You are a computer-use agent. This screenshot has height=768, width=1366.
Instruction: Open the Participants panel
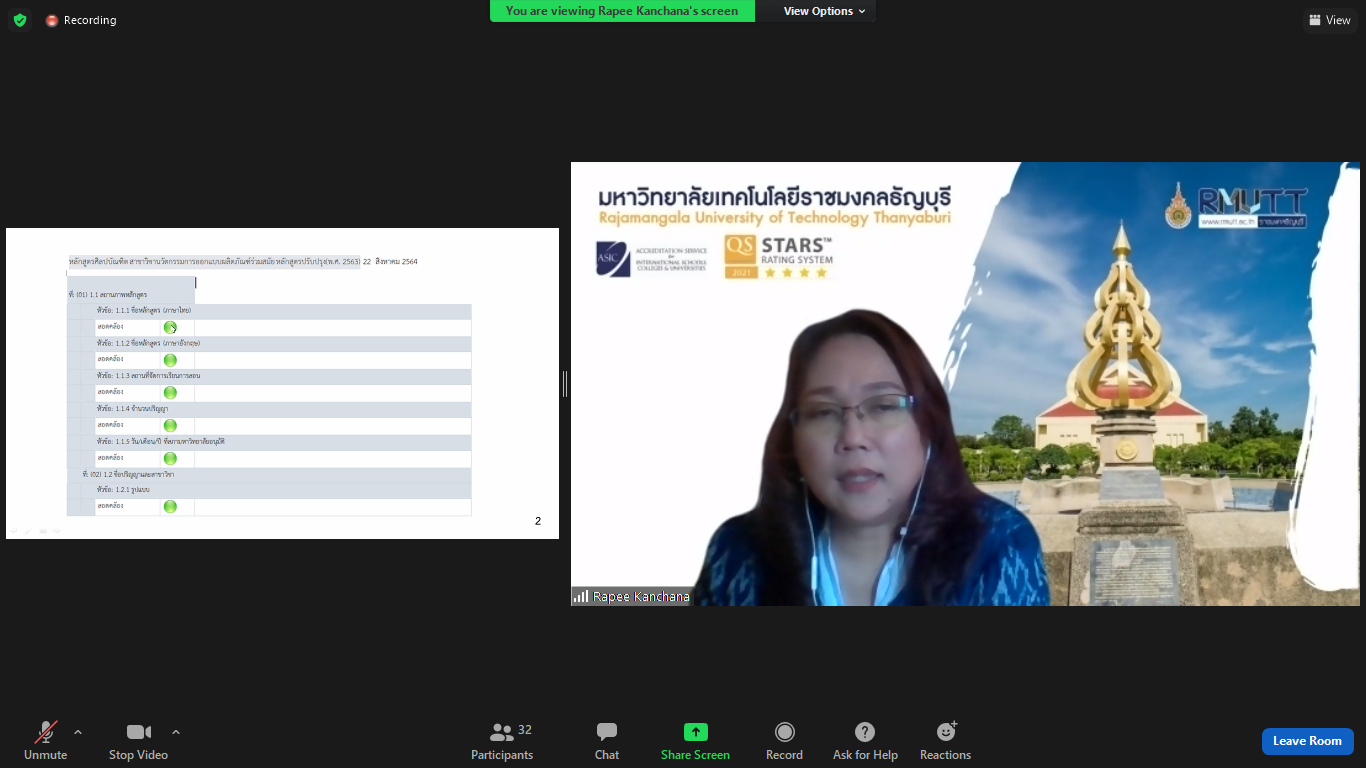502,741
